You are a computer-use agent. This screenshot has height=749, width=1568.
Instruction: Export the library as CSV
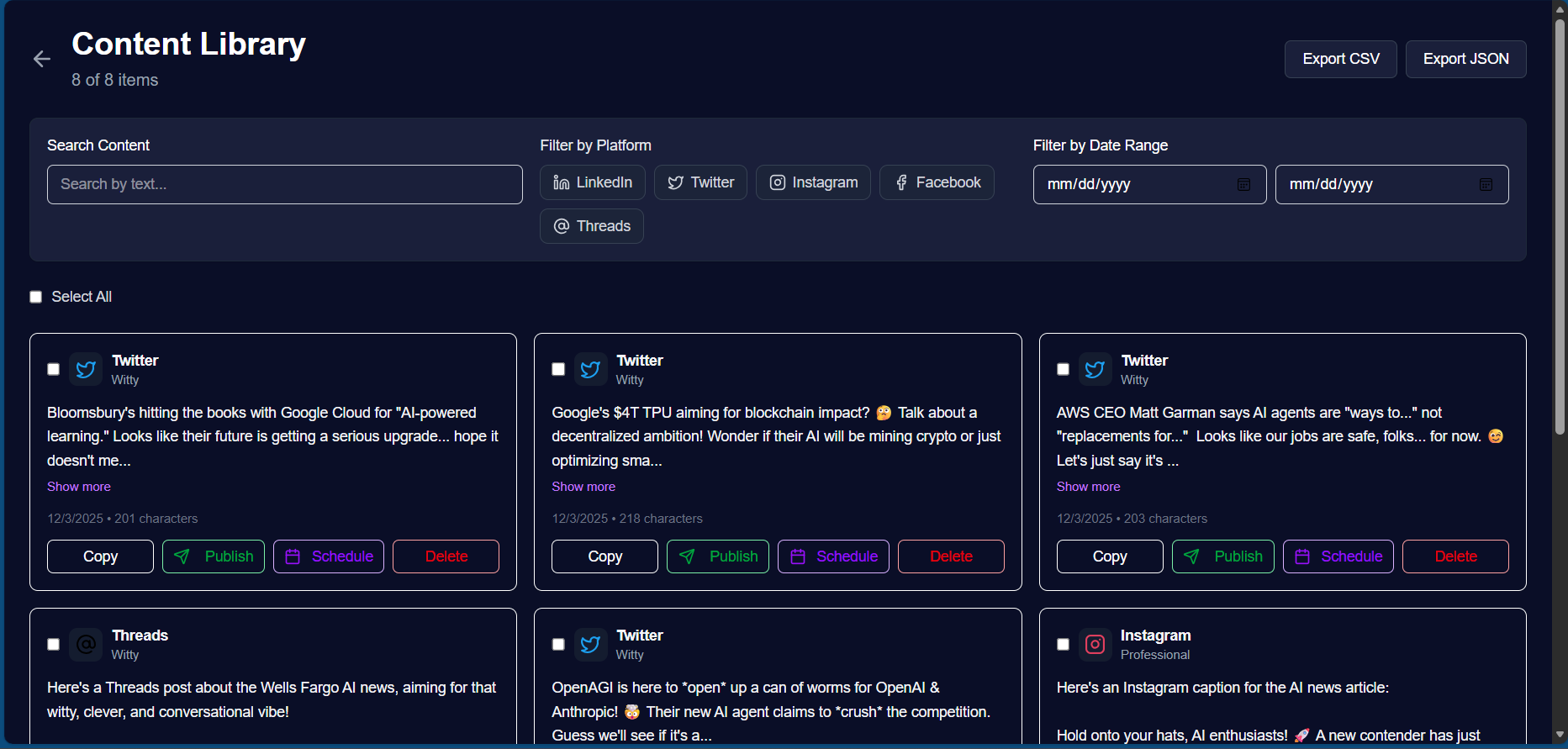pos(1340,59)
